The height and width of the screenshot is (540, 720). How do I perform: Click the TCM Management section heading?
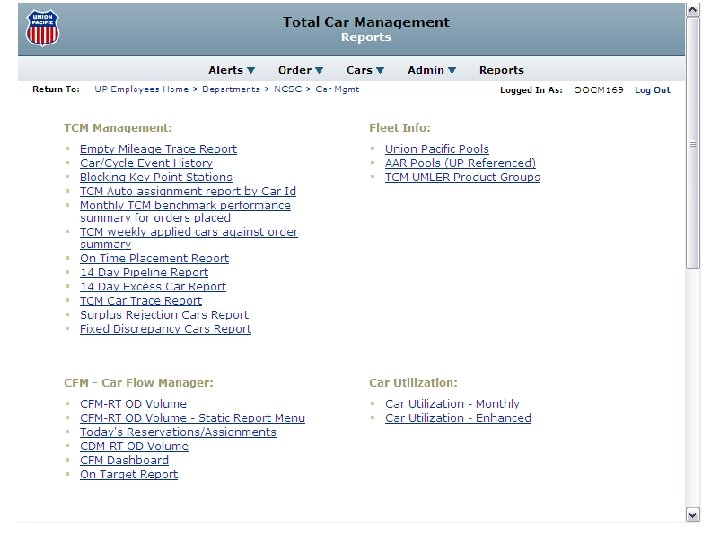[118, 128]
